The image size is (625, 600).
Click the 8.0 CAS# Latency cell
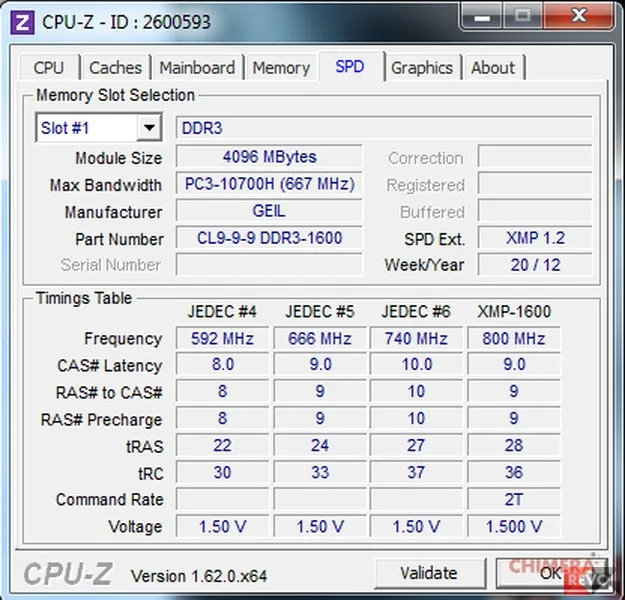coord(222,364)
